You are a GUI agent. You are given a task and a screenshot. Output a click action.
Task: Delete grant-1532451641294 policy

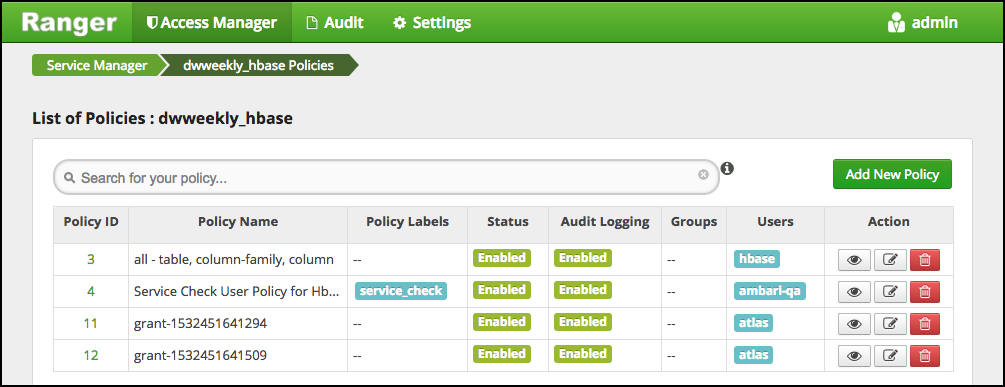click(x=925, y=324)
